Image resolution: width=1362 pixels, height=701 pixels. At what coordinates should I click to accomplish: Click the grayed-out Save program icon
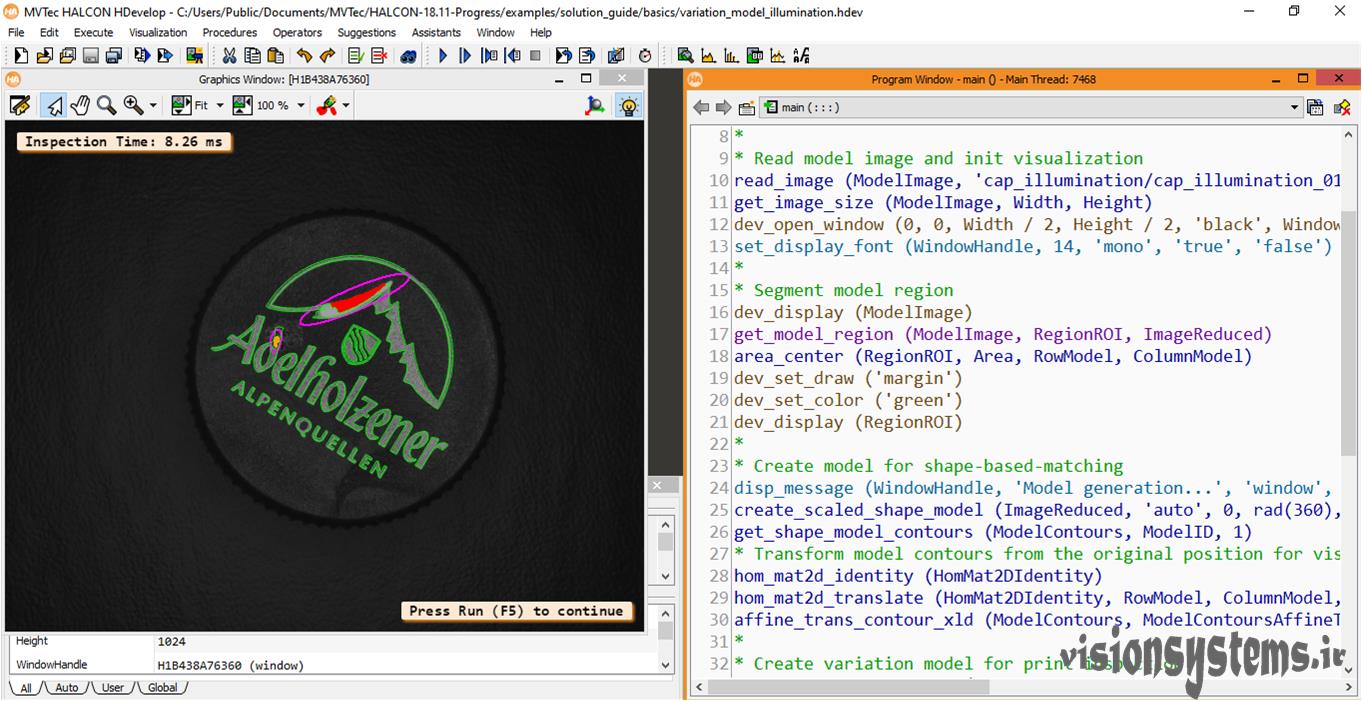click(x=91, y=56)
